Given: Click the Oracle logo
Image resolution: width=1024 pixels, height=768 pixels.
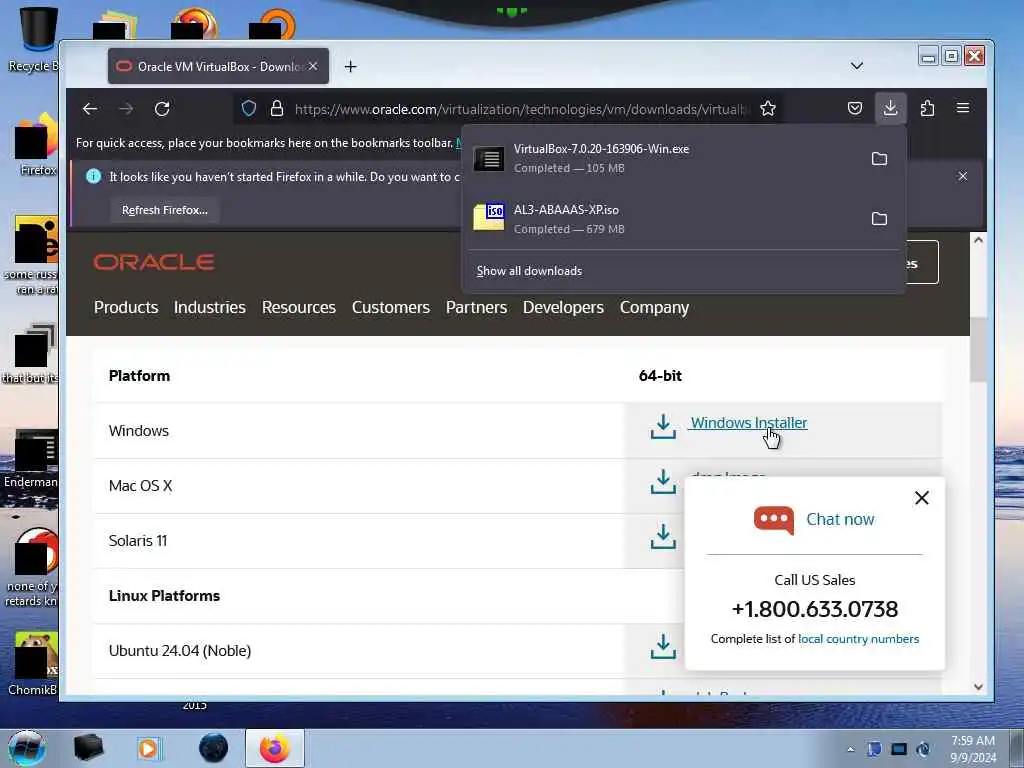Looking at the screenshot, I should click(154, 262).
